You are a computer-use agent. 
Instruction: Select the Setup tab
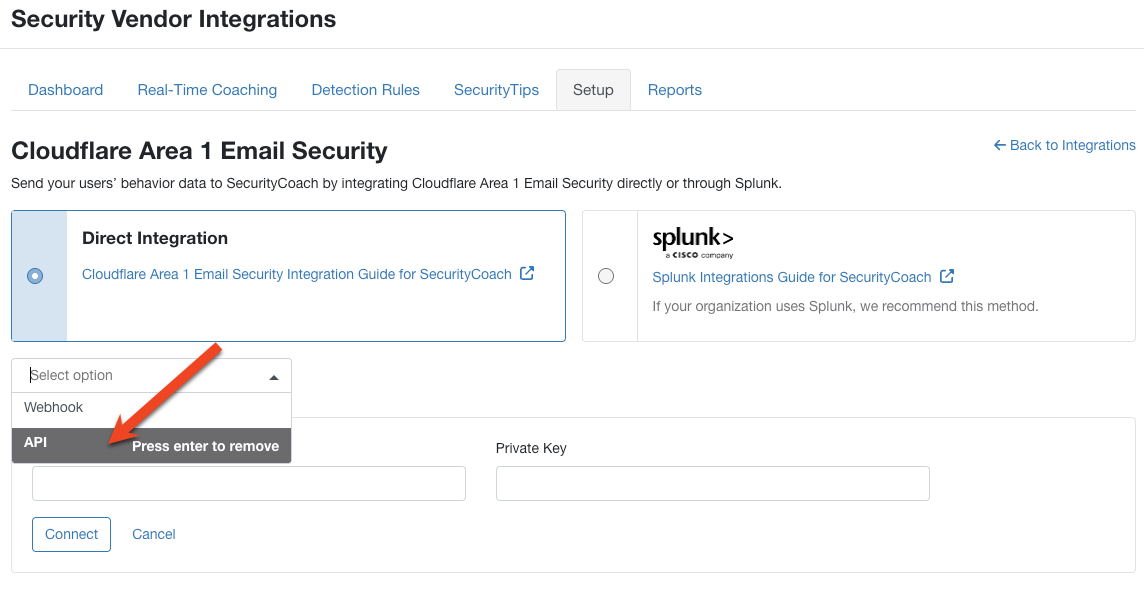[x=593, y=90]
